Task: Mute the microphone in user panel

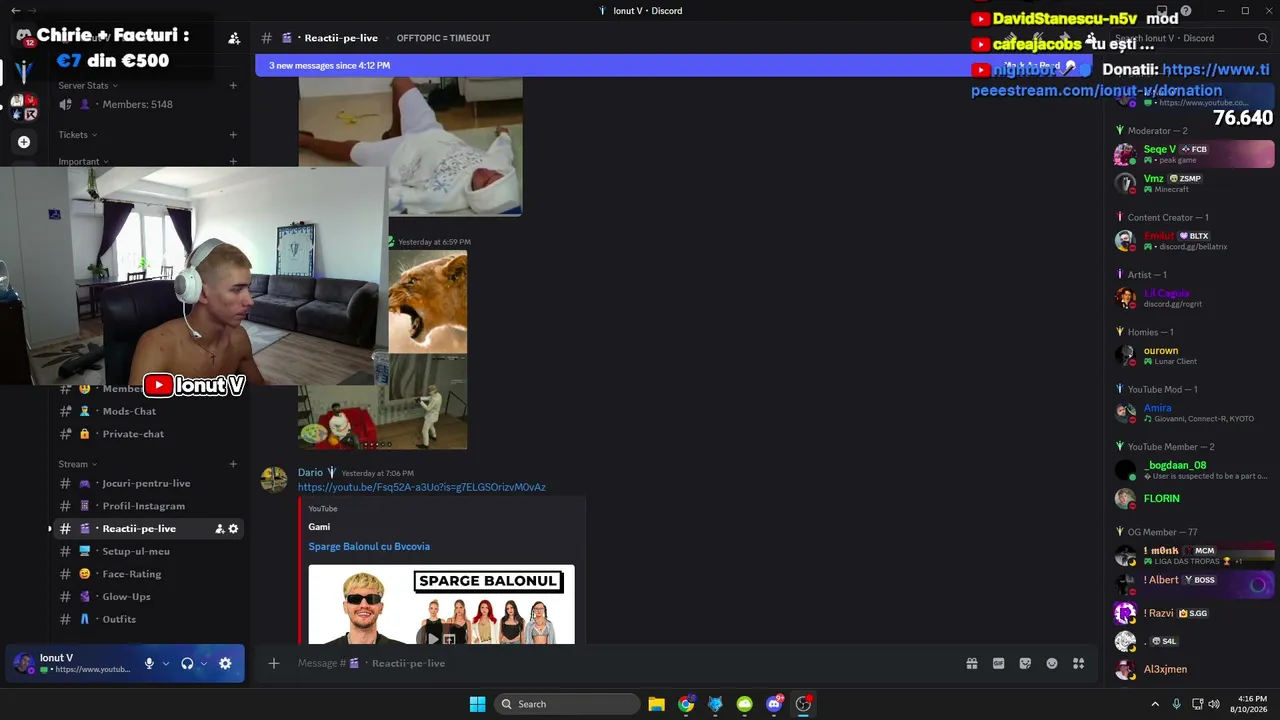Action: pyautogui.click(x=149, y=663)
